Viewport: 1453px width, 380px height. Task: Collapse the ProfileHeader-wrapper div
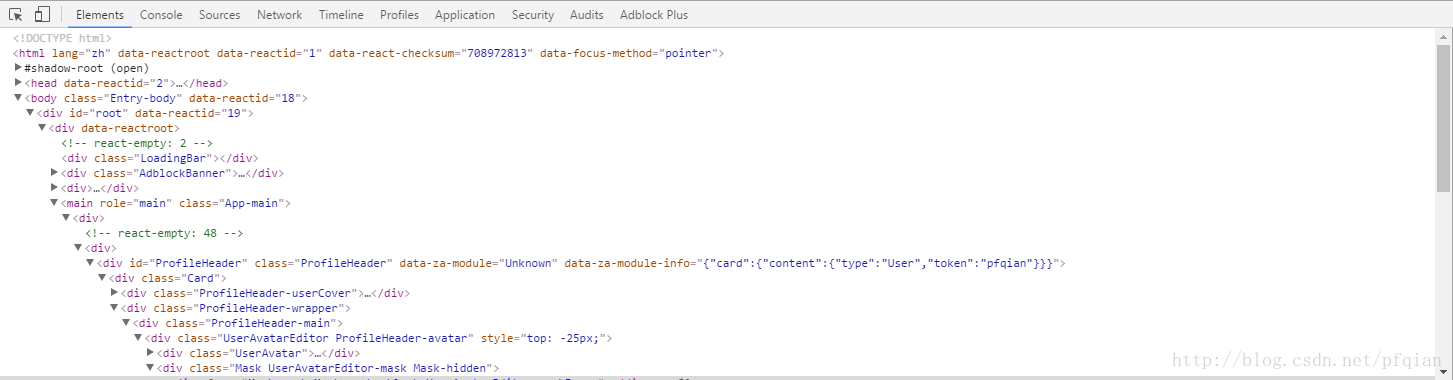[114, 308]
